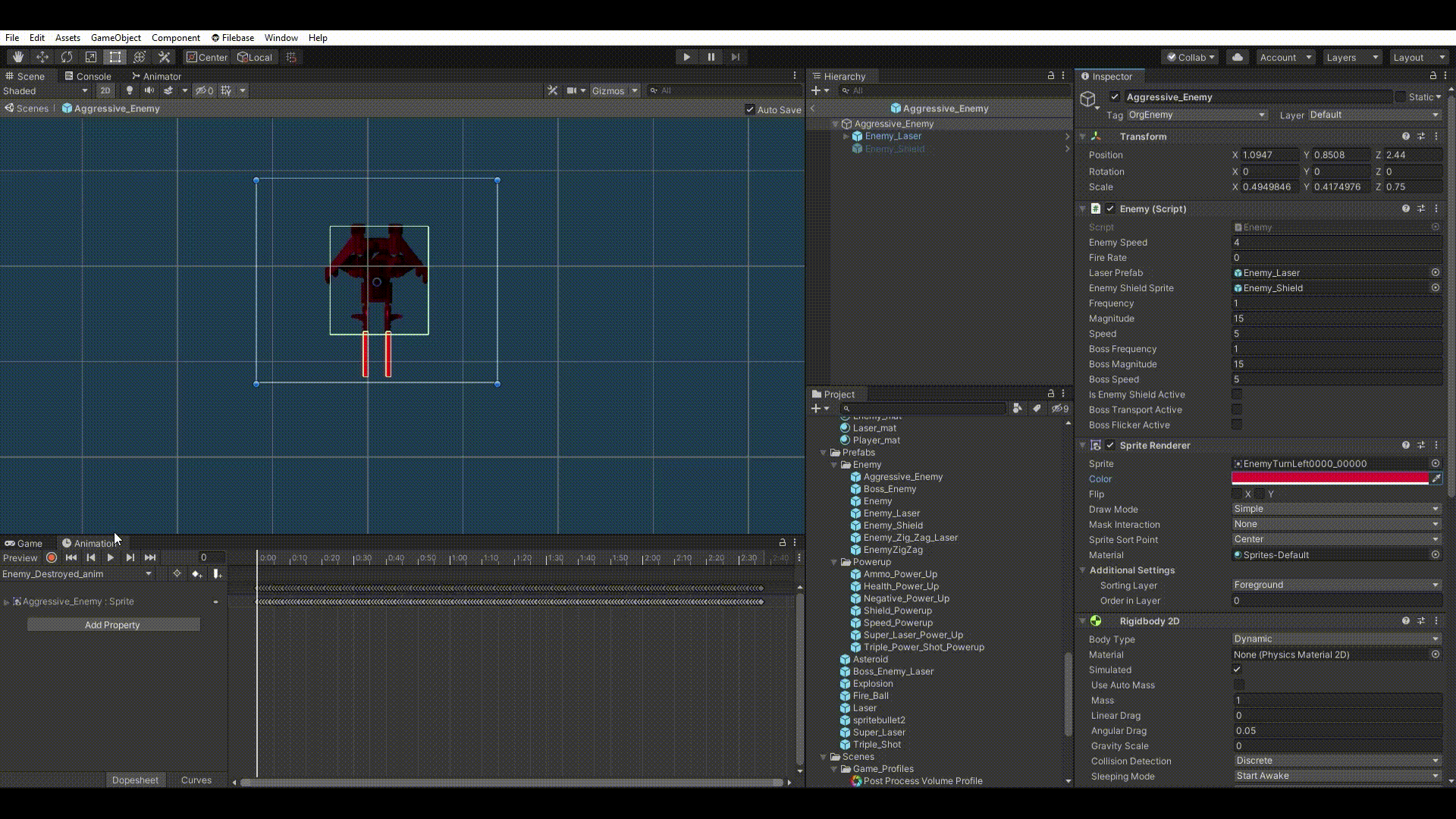1456x819 pixels.
Task: Disable the Enemy Script component
Action: tap(1110, 209)
